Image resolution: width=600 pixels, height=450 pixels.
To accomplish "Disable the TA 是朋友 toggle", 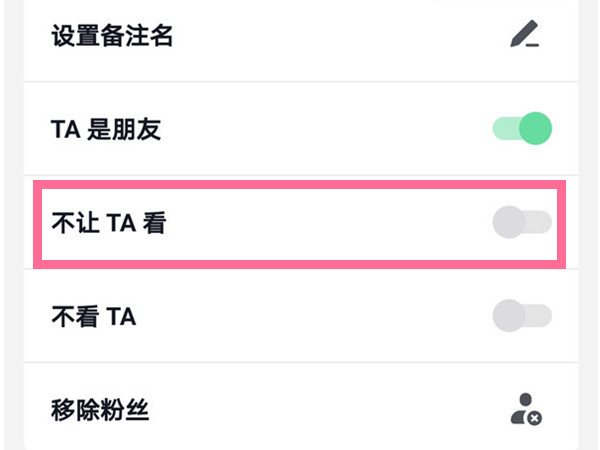I will 522,129.
